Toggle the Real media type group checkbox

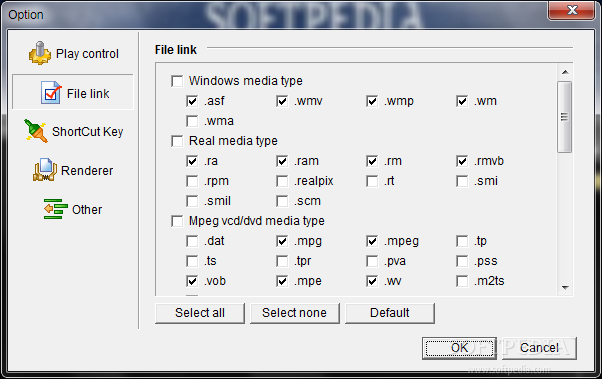click(177, 141)
